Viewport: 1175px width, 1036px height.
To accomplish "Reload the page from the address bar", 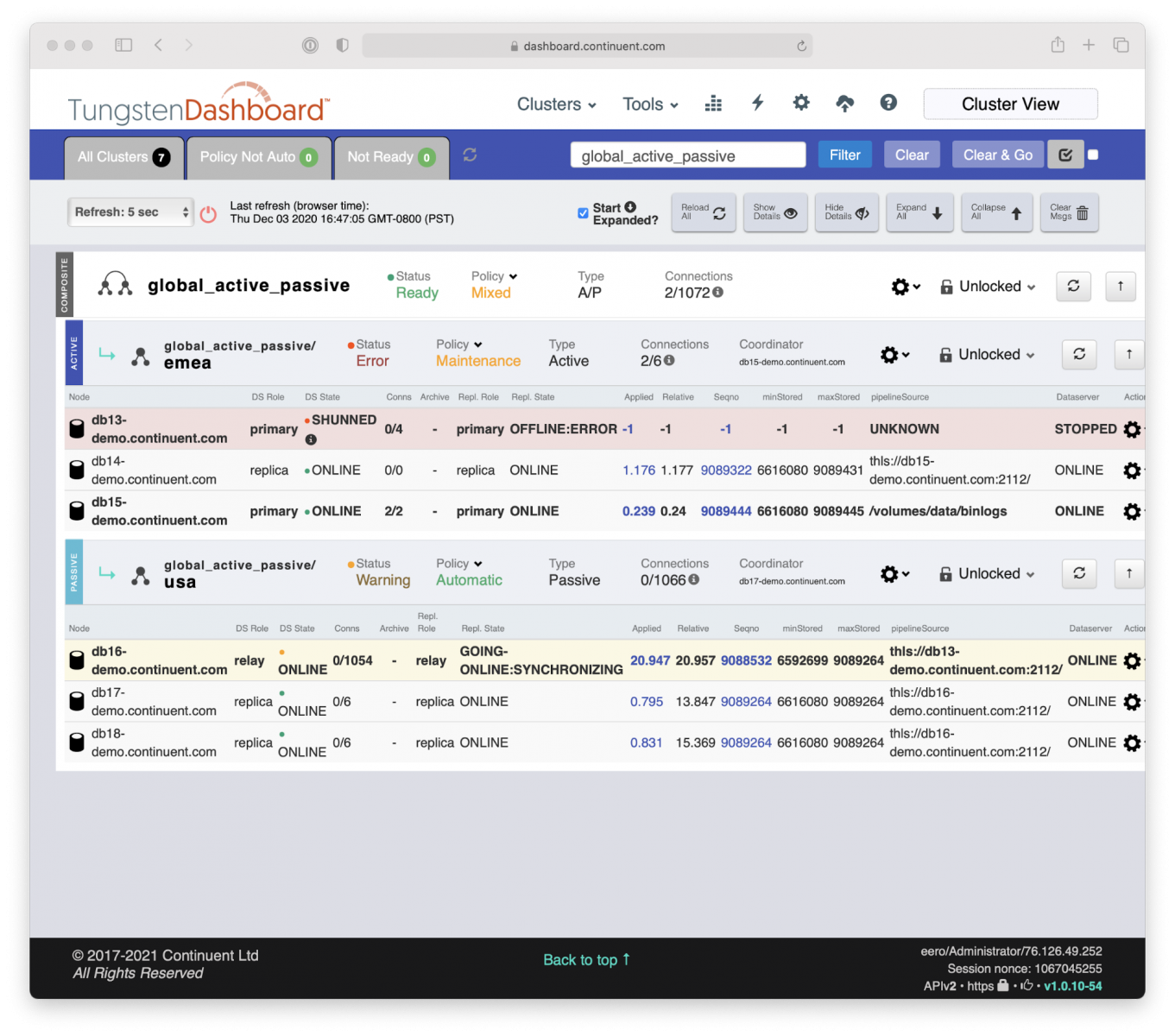I will click(801, 46).
